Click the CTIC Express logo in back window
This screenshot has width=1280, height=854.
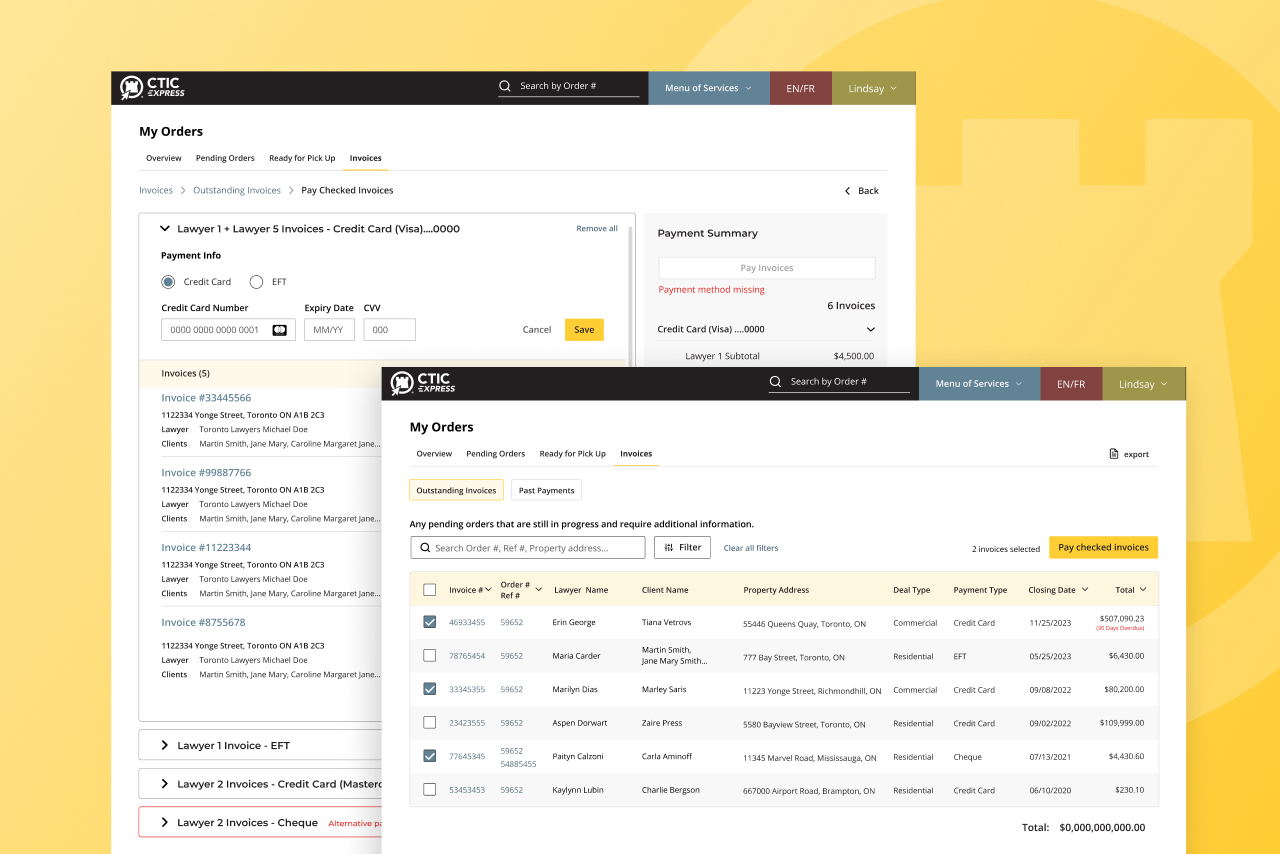point(152,88)
